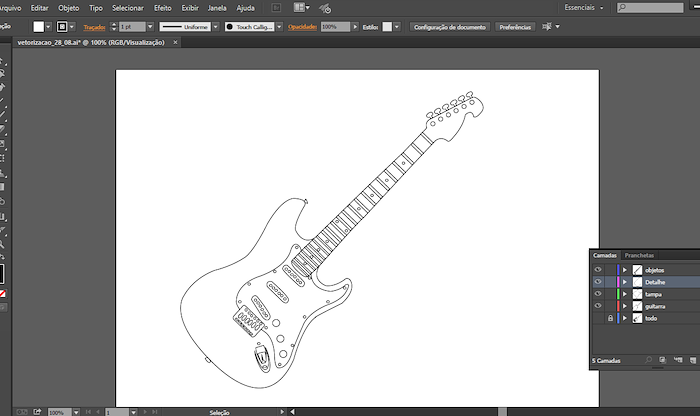Close the vetorizacao_28_08.ai document tab

[175, 42]
